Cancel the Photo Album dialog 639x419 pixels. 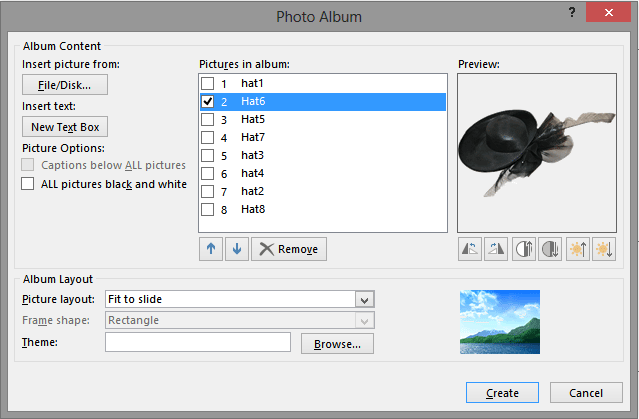586,393
